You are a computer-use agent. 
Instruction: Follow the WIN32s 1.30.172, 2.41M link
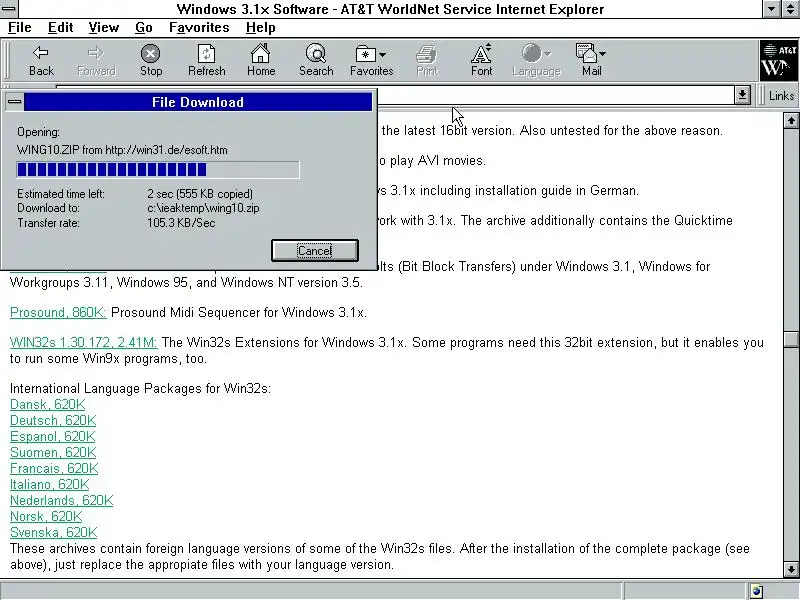point(83,342)
